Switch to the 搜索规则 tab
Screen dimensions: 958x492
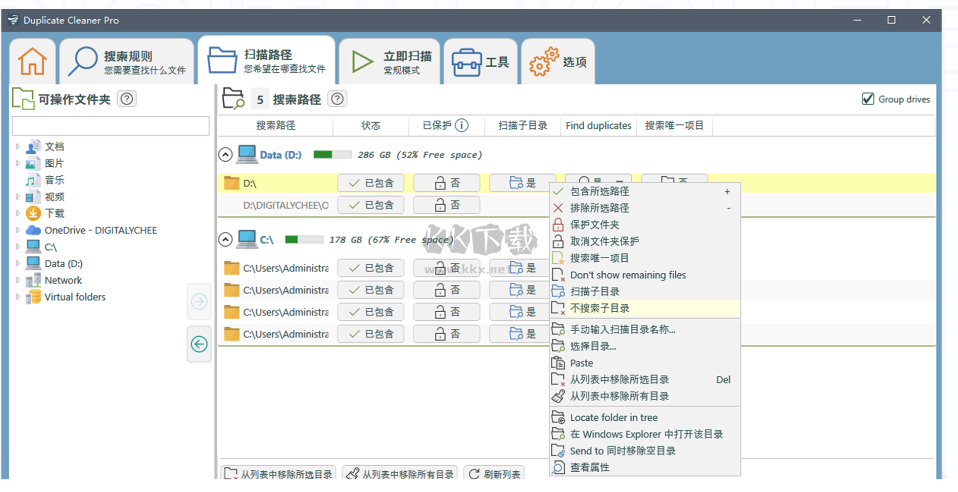[127, 62]
